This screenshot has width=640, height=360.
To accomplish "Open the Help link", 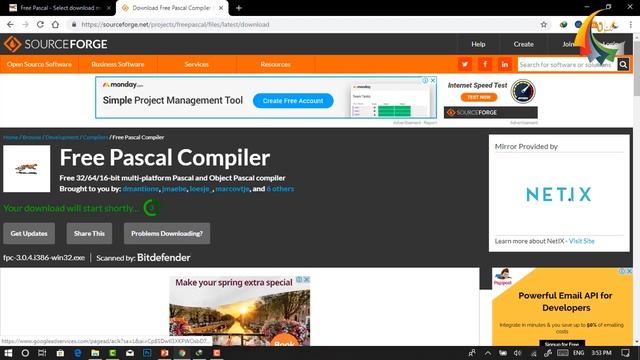I will (x=478, y=44).
